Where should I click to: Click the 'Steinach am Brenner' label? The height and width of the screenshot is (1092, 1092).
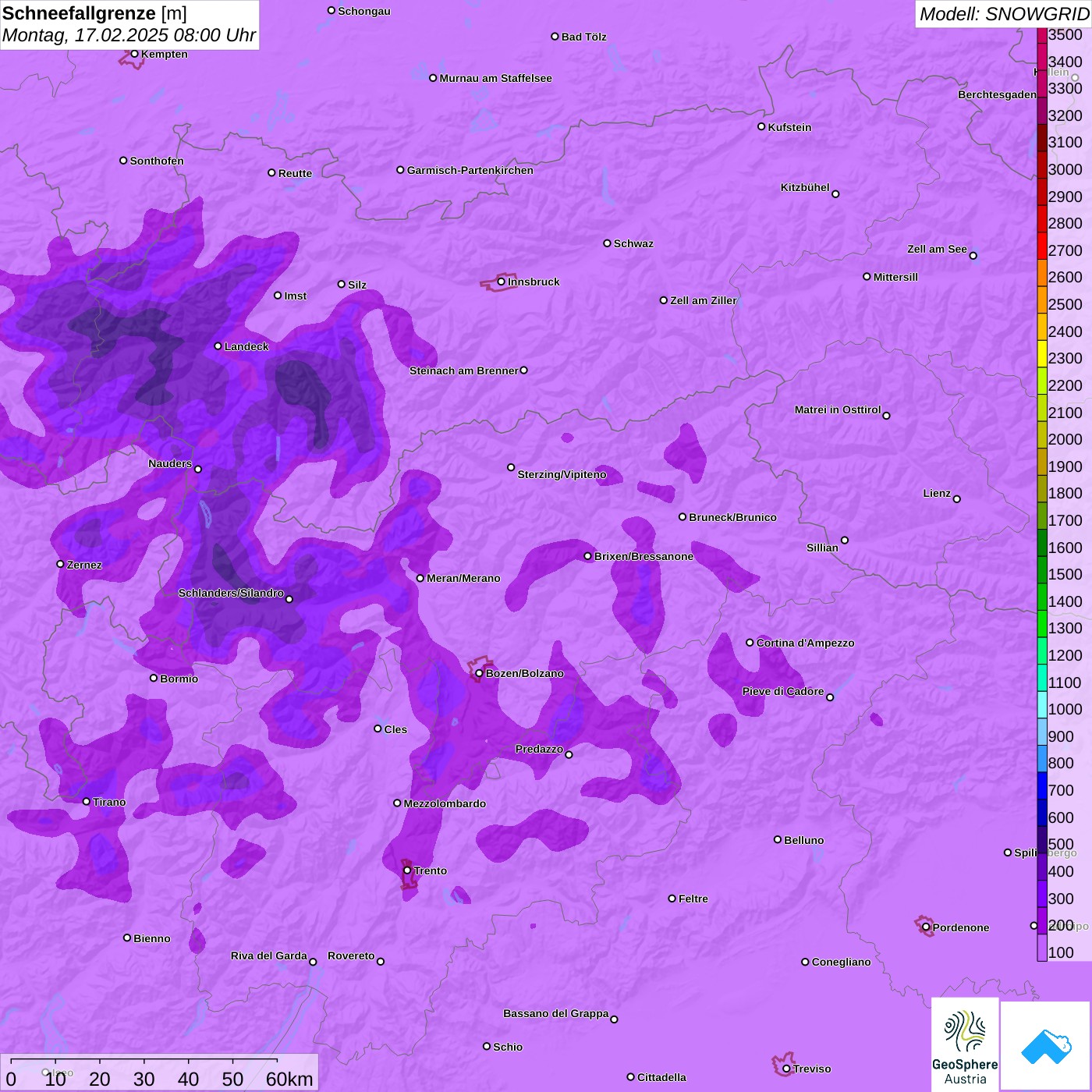click(464, 370)
